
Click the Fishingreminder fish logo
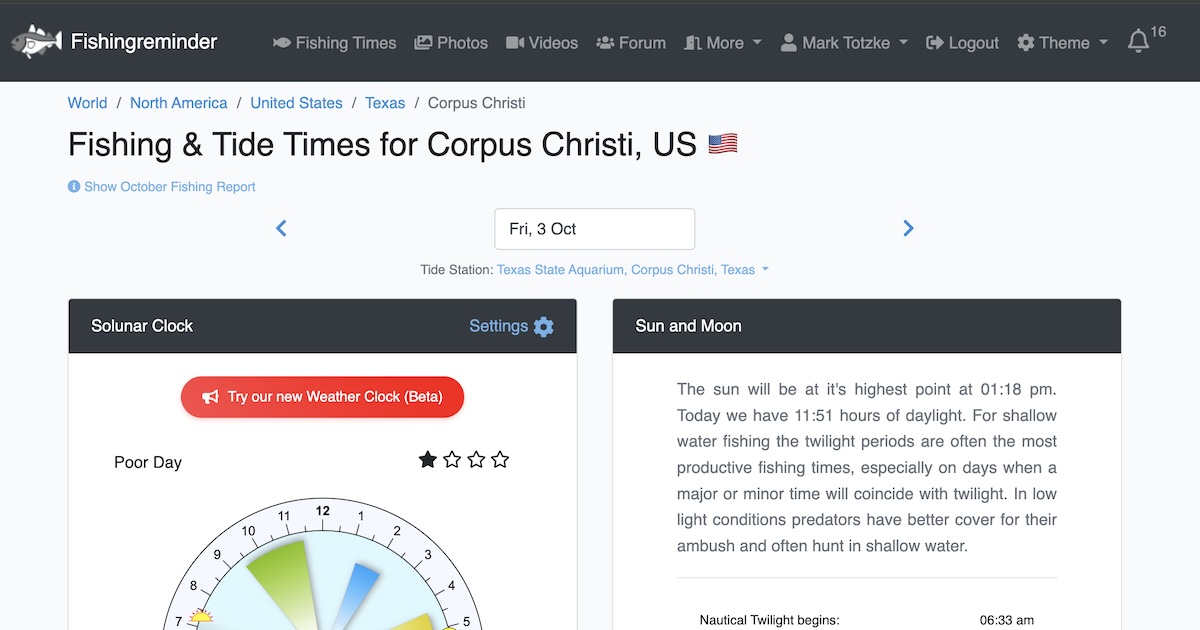(x=36, y=42)
